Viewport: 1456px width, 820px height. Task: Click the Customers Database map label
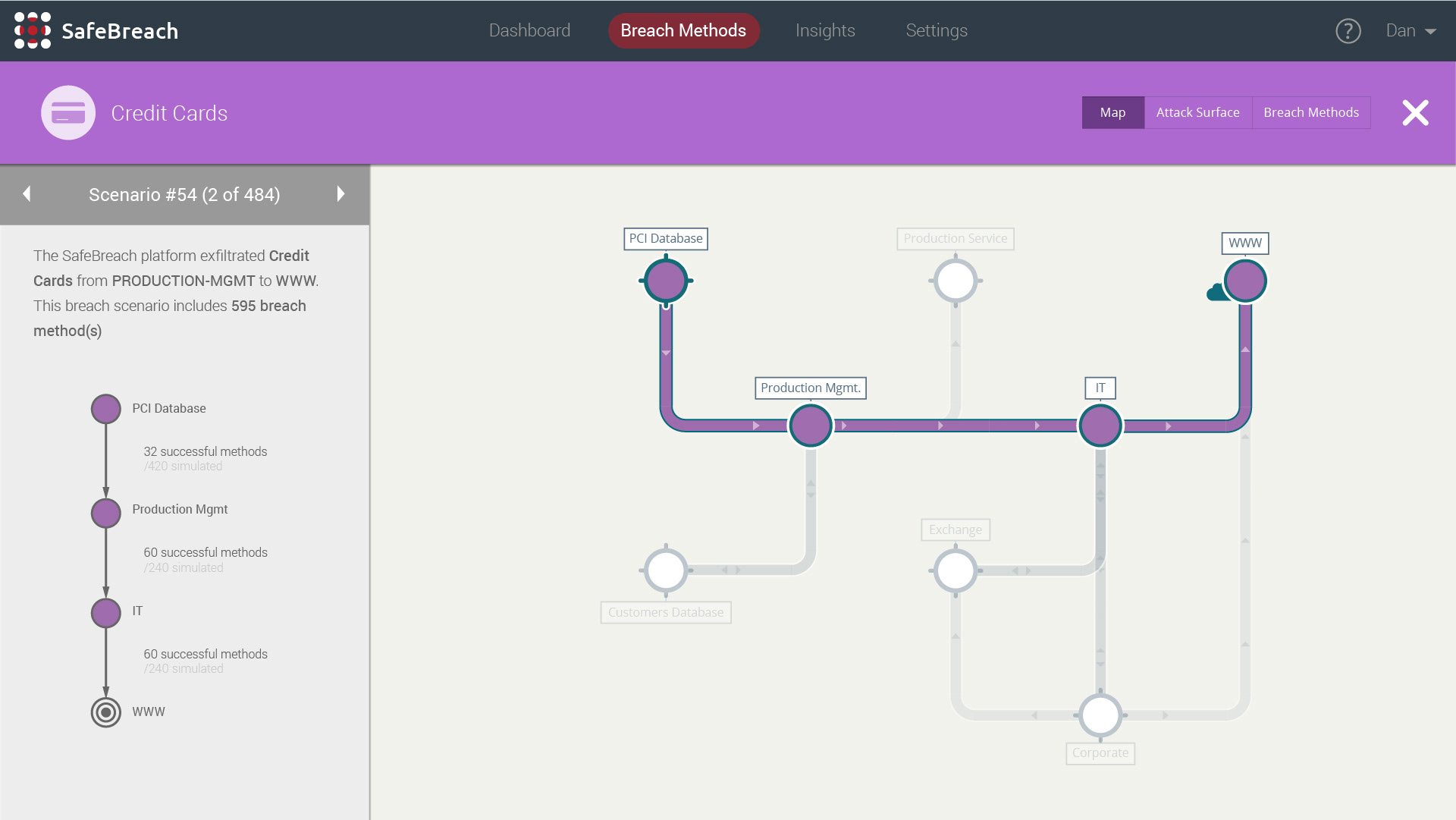666,613
